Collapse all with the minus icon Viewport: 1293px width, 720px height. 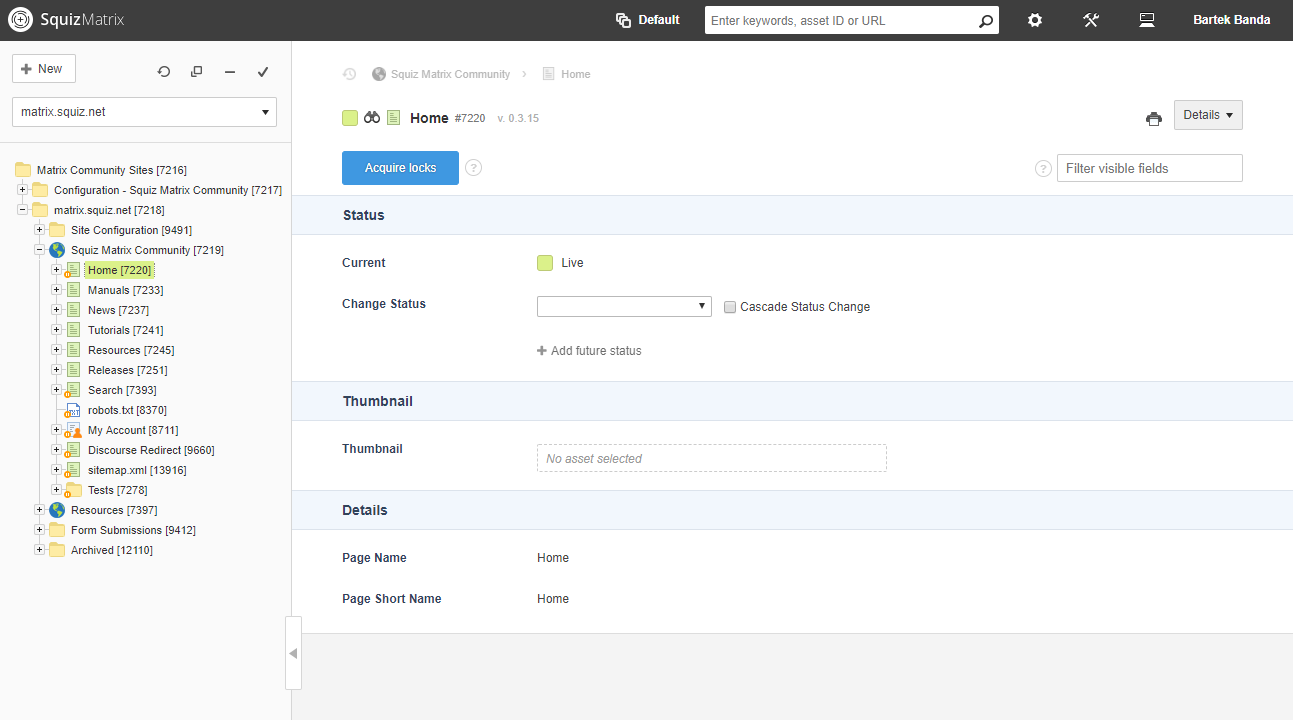pos(230,72)
